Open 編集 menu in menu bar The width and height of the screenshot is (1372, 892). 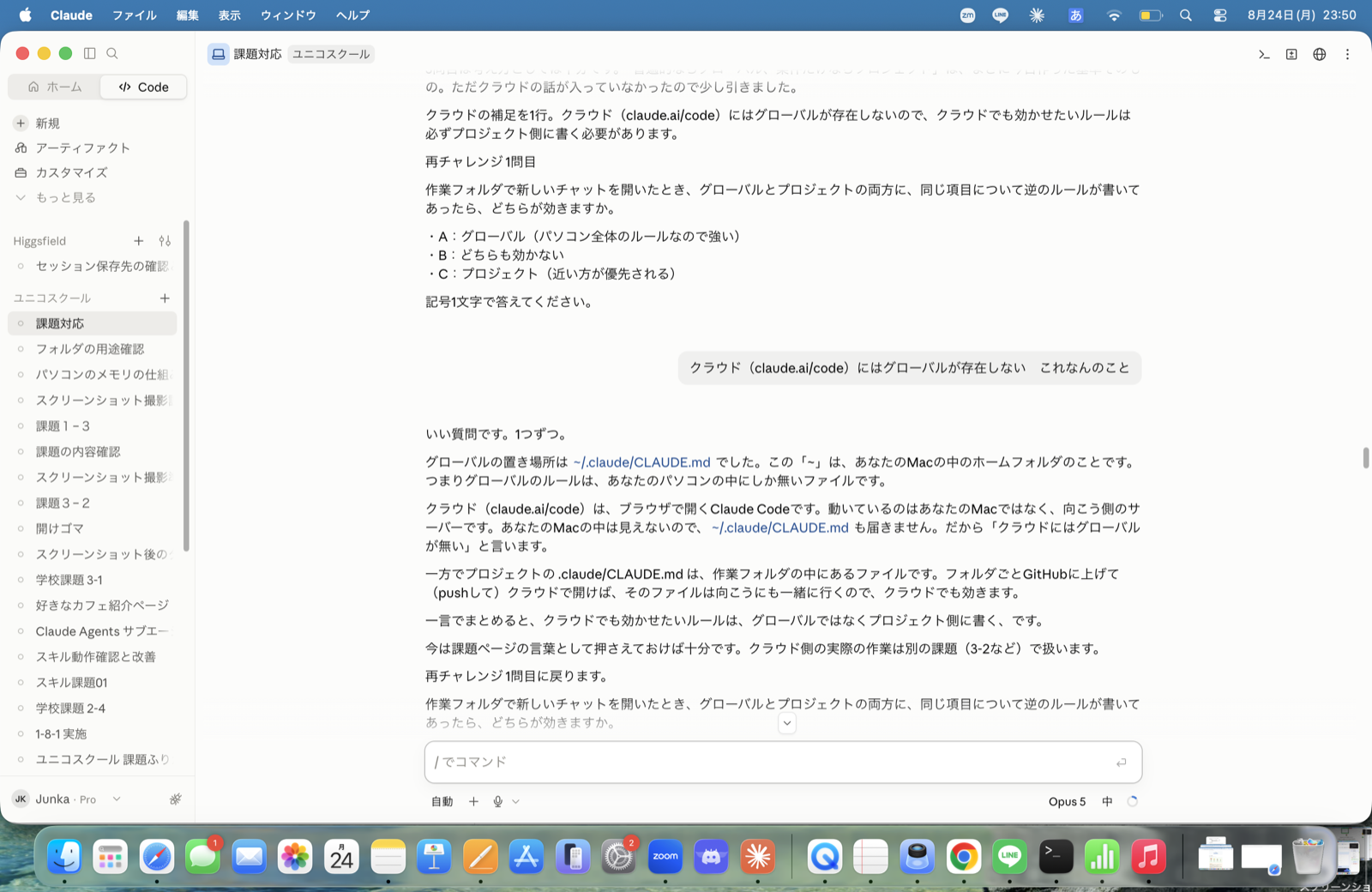tap(188, 15)
